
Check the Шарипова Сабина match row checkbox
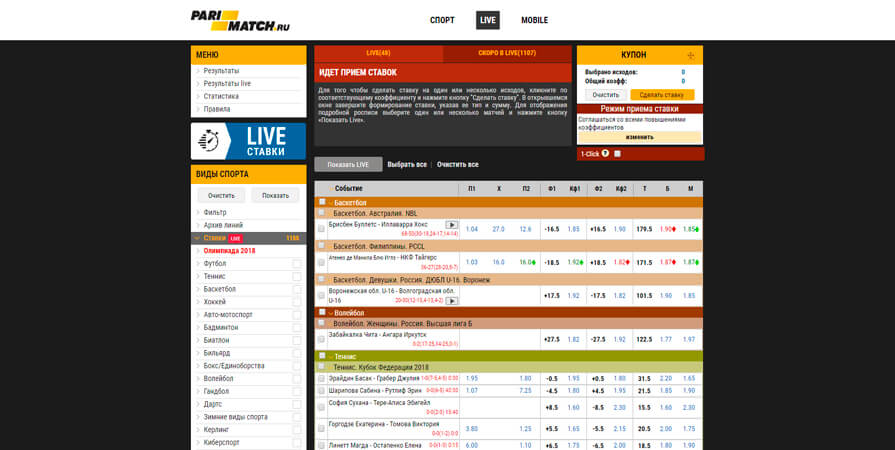[321, 391]
